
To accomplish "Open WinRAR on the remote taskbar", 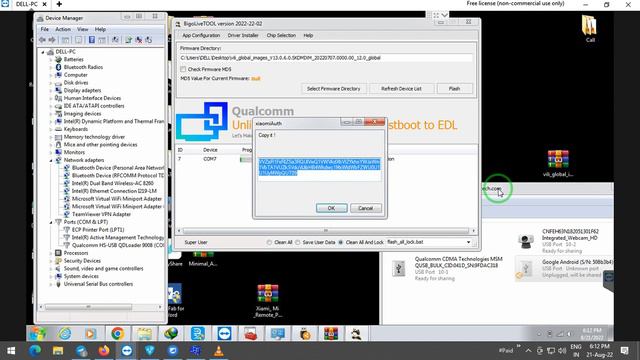I will pos(331,333).
